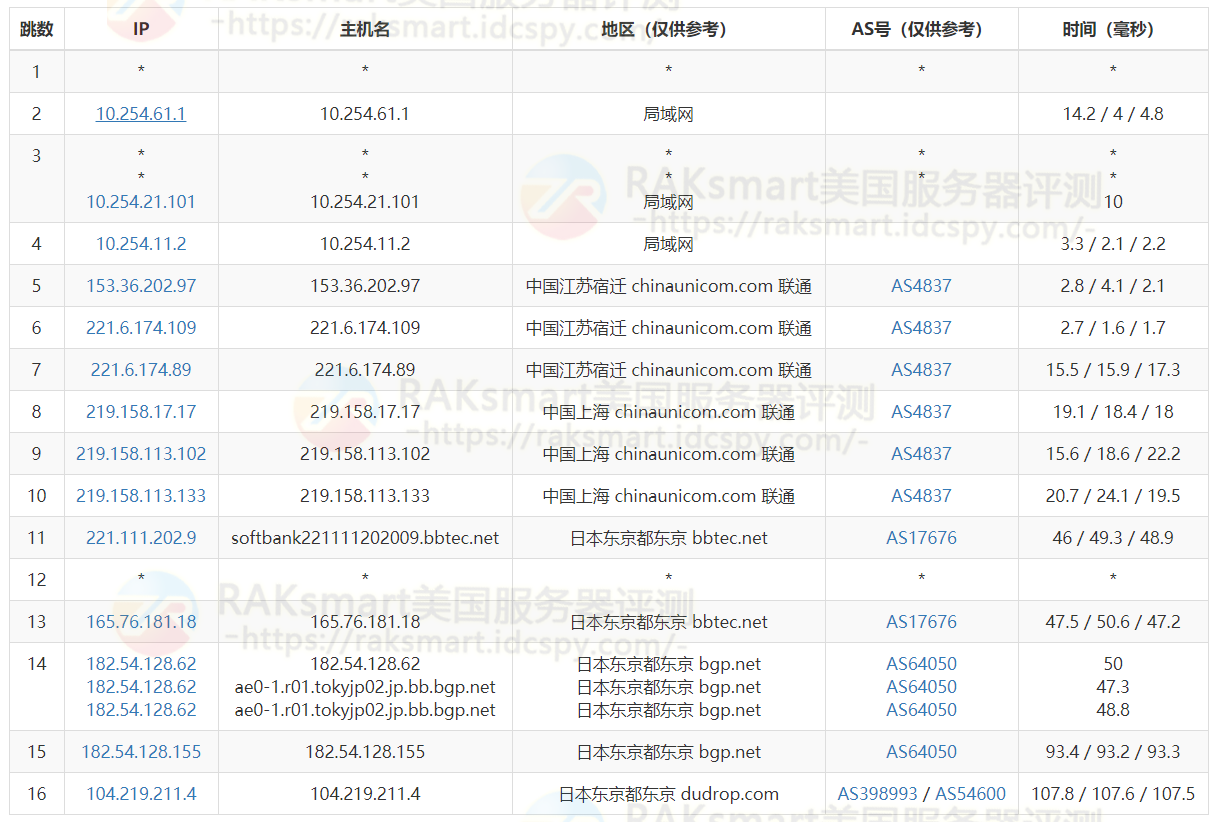This screenshot has width=1215, height=822.
Task: Open IP link 10.254.61.1
Action: 141,114
